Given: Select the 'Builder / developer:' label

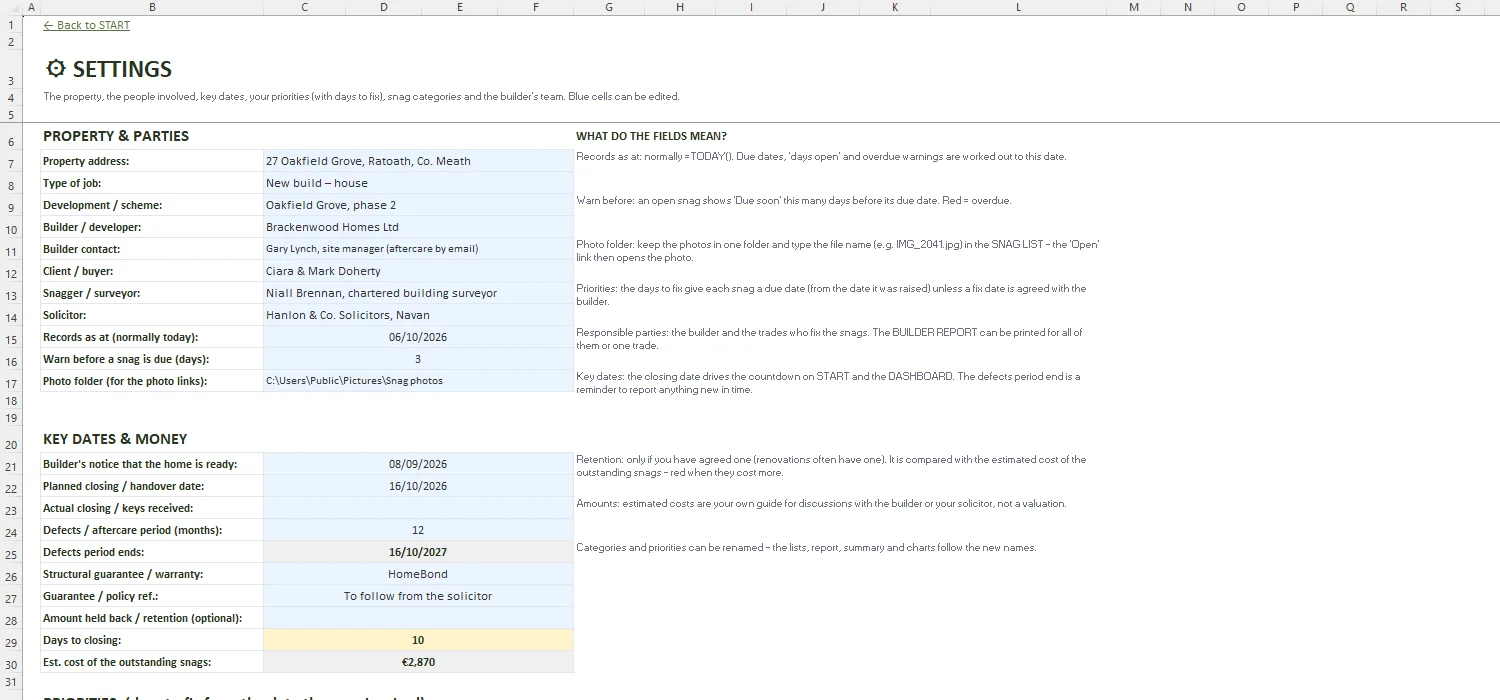Looking at the screenshot, I should point(152,227).
